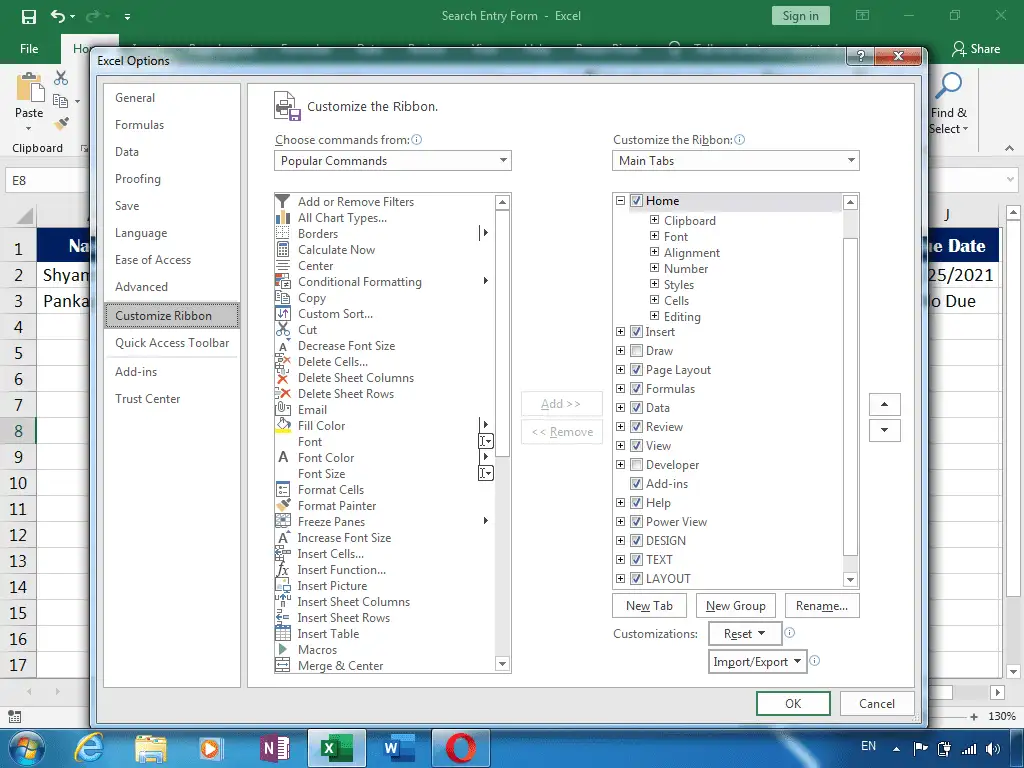Click the Copy command icon in list
The image size is (1024, 768).
[x=282, y=297]
